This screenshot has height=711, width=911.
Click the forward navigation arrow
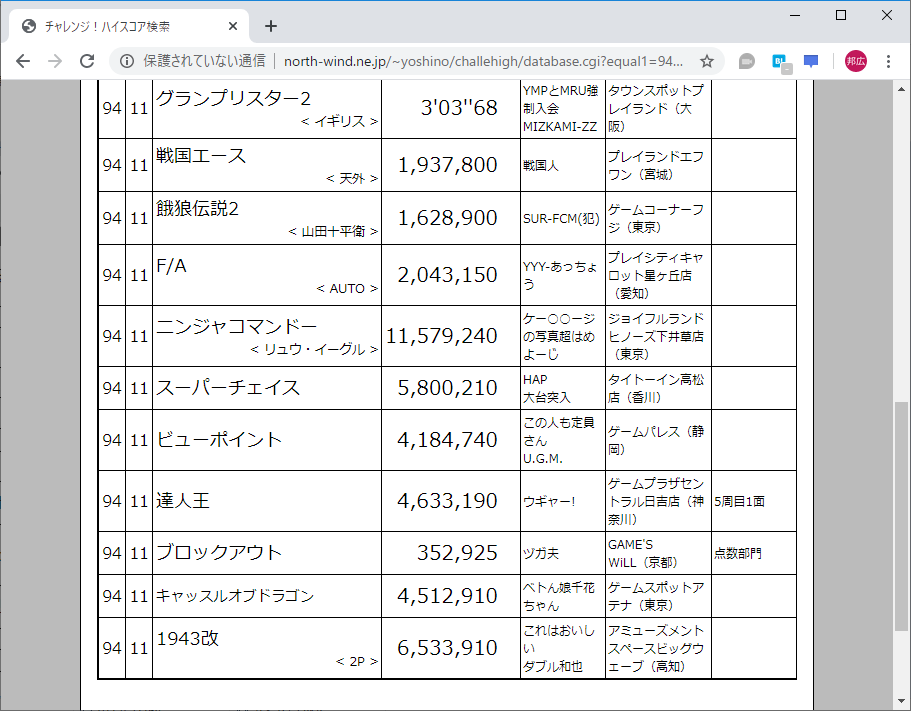(x=55, y=60)
